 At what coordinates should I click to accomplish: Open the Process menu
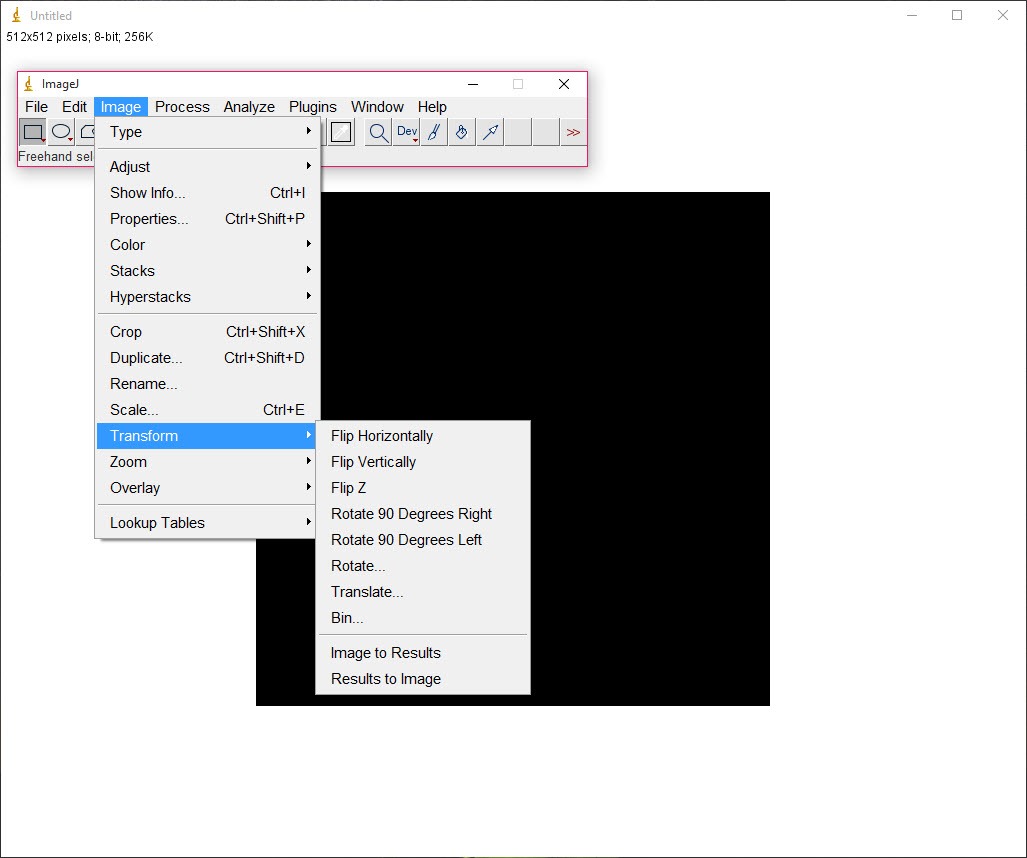[182, 107]
